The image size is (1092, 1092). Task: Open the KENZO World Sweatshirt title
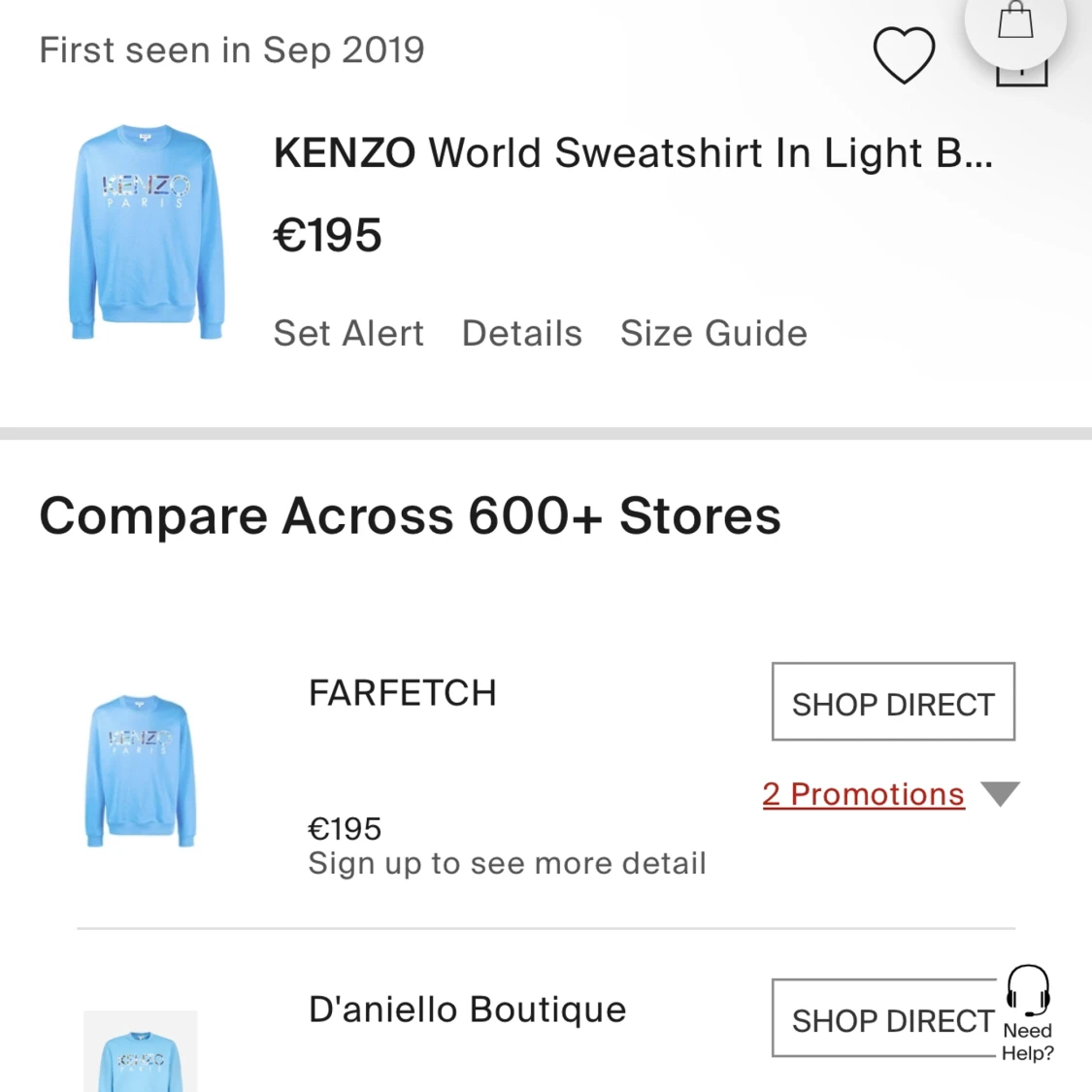point(633,153)
